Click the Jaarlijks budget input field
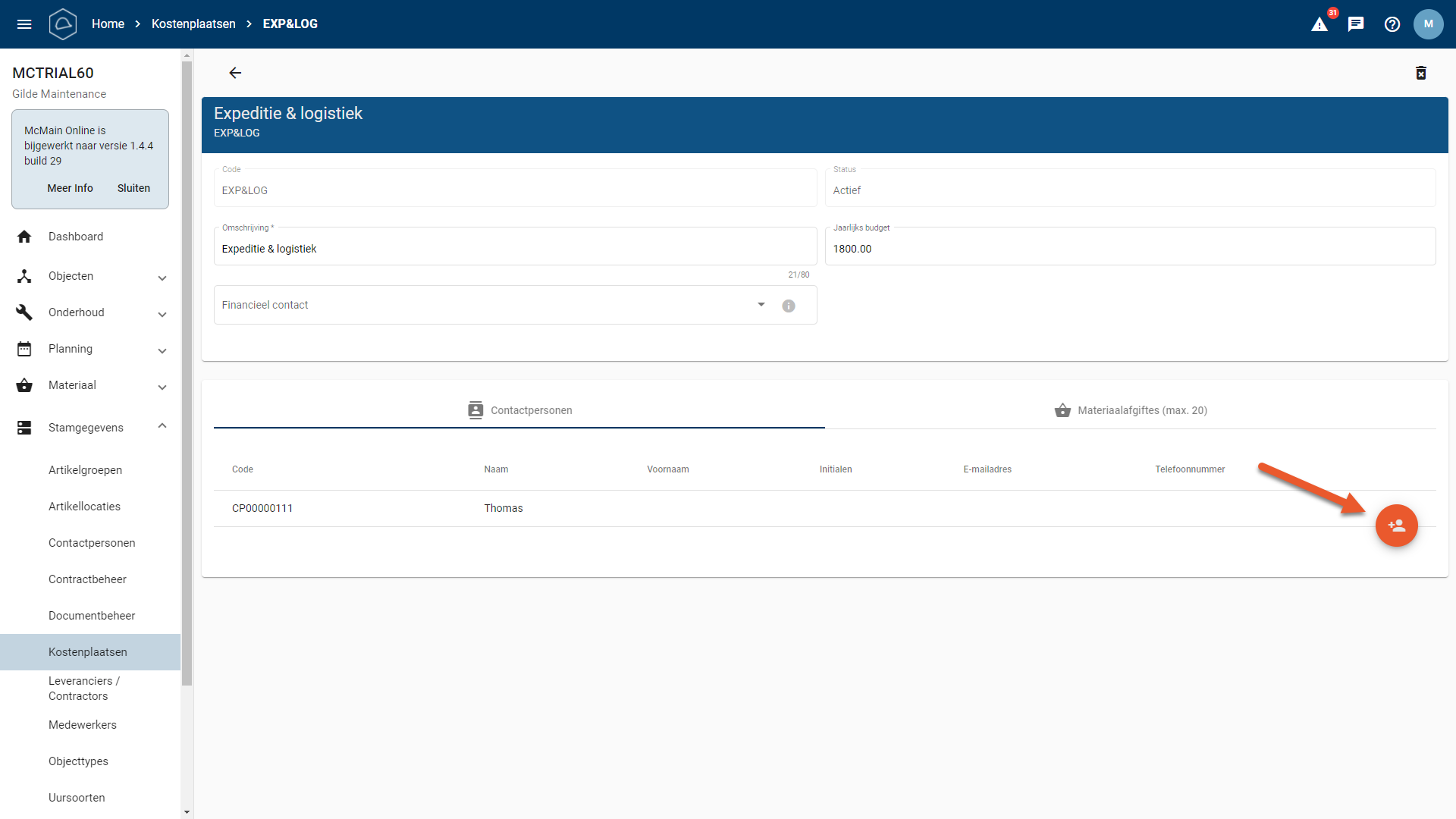The image size is (1456, 819). [x=1130, y=249]
